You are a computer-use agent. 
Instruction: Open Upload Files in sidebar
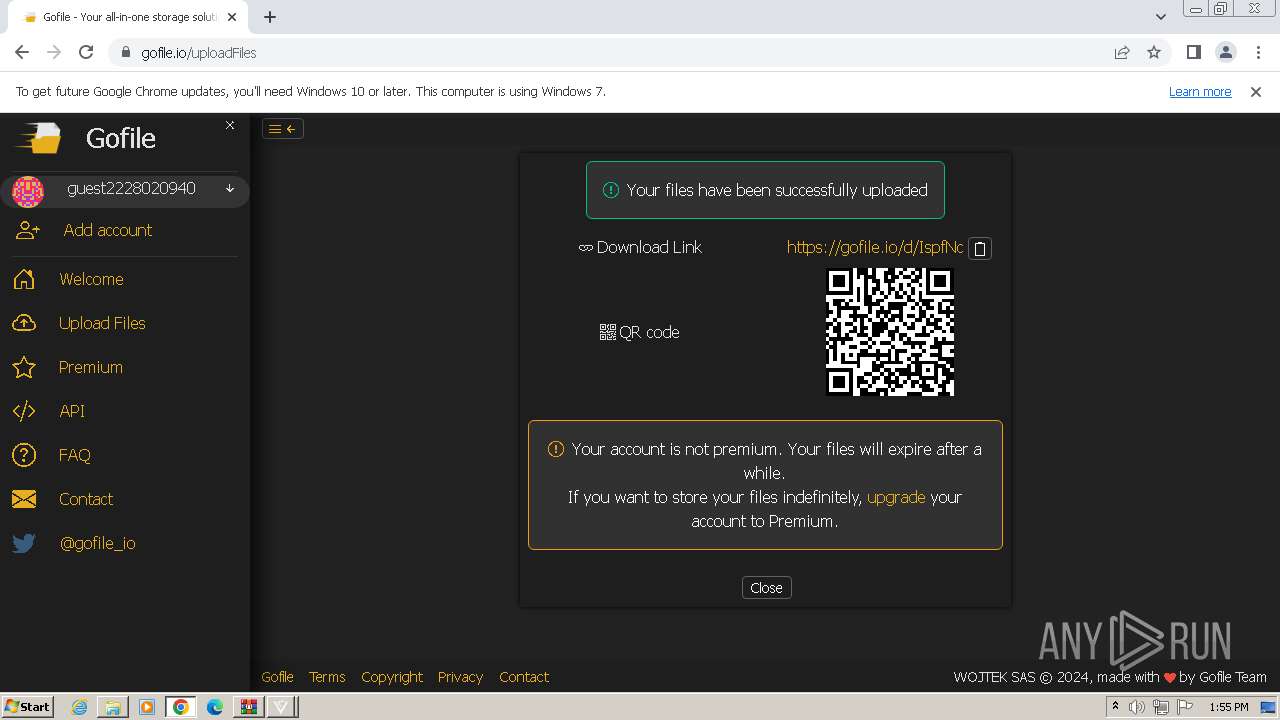click(102, 323)
